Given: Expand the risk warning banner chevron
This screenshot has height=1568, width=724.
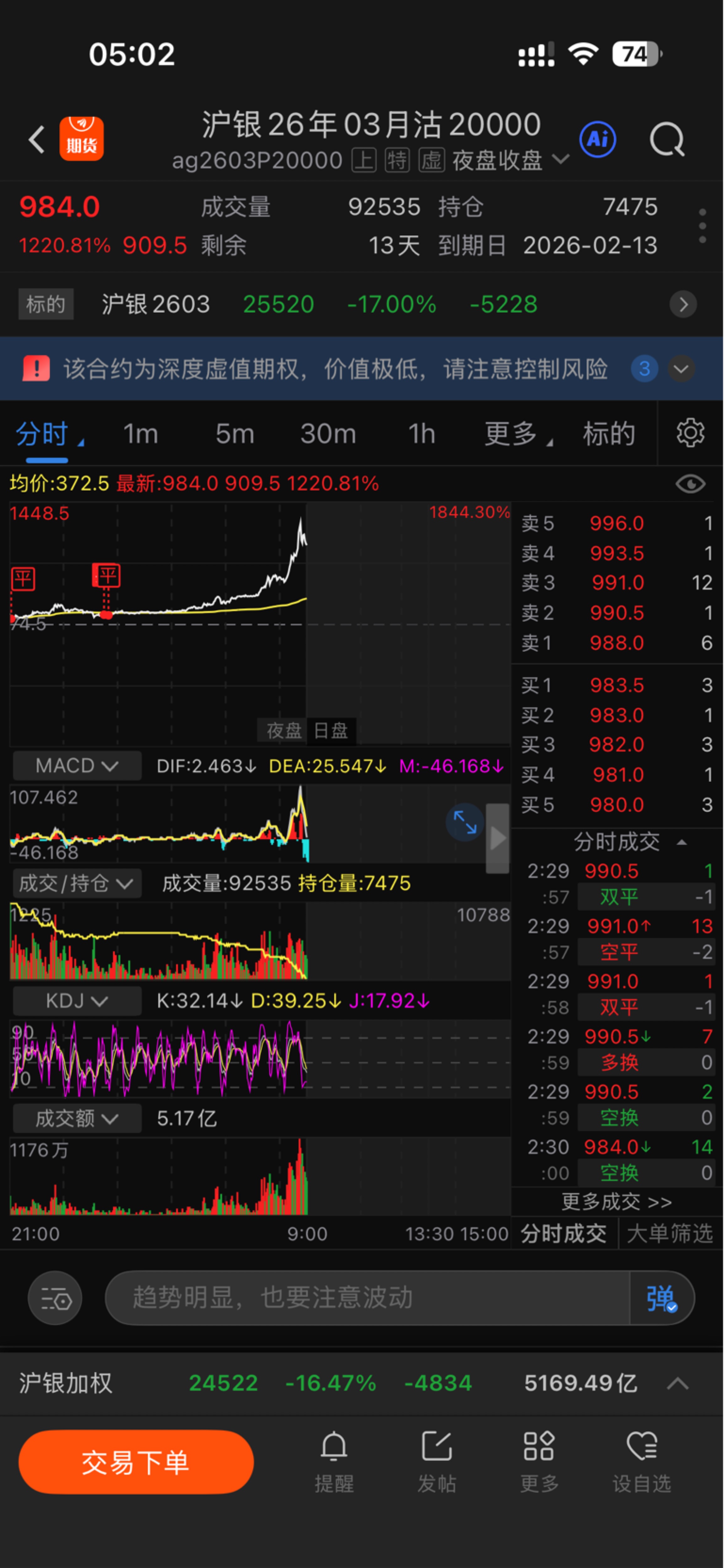Looking at the screenshot, I should [x=681, y=369].
